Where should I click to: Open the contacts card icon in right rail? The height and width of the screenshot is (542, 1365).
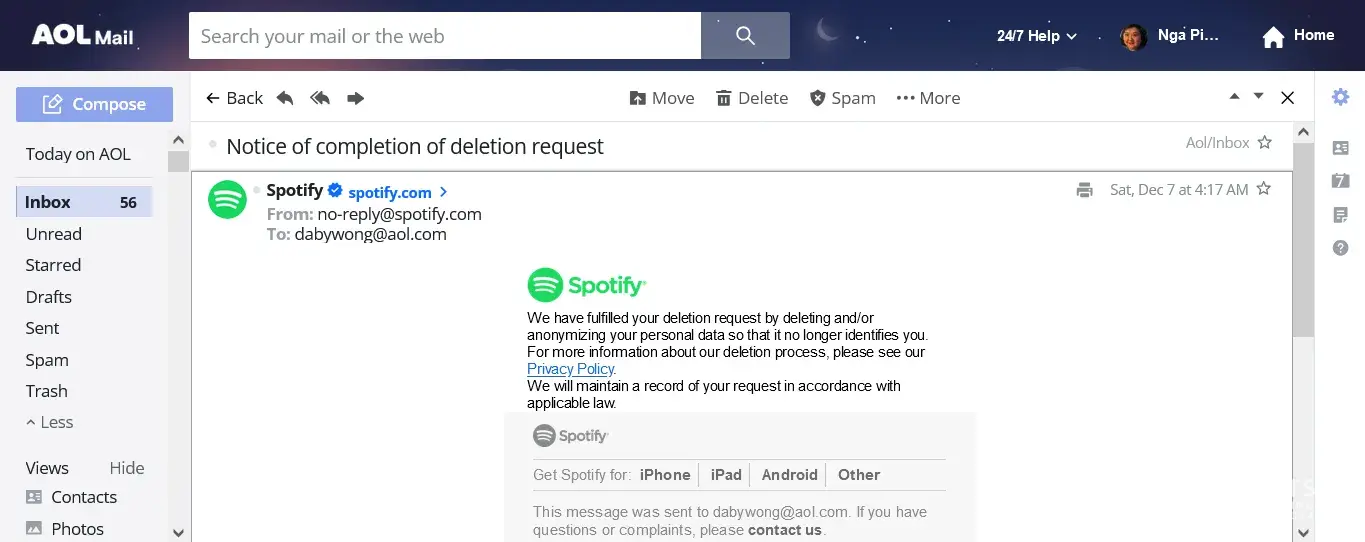tap(1340, 148)
